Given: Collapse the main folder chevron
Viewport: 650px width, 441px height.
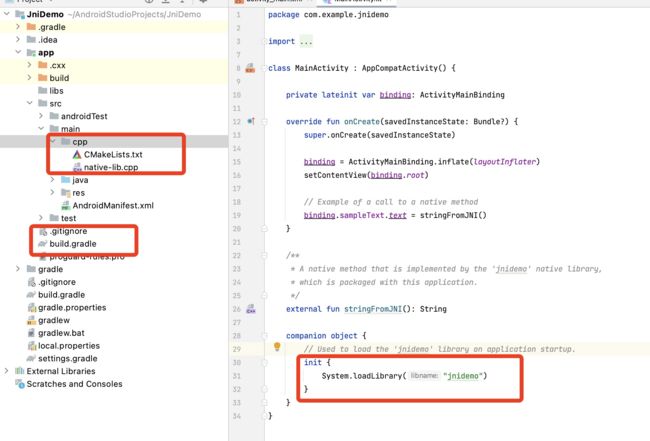Looking at the screenshot, I should pyautogui.click(x=41, y=129).
